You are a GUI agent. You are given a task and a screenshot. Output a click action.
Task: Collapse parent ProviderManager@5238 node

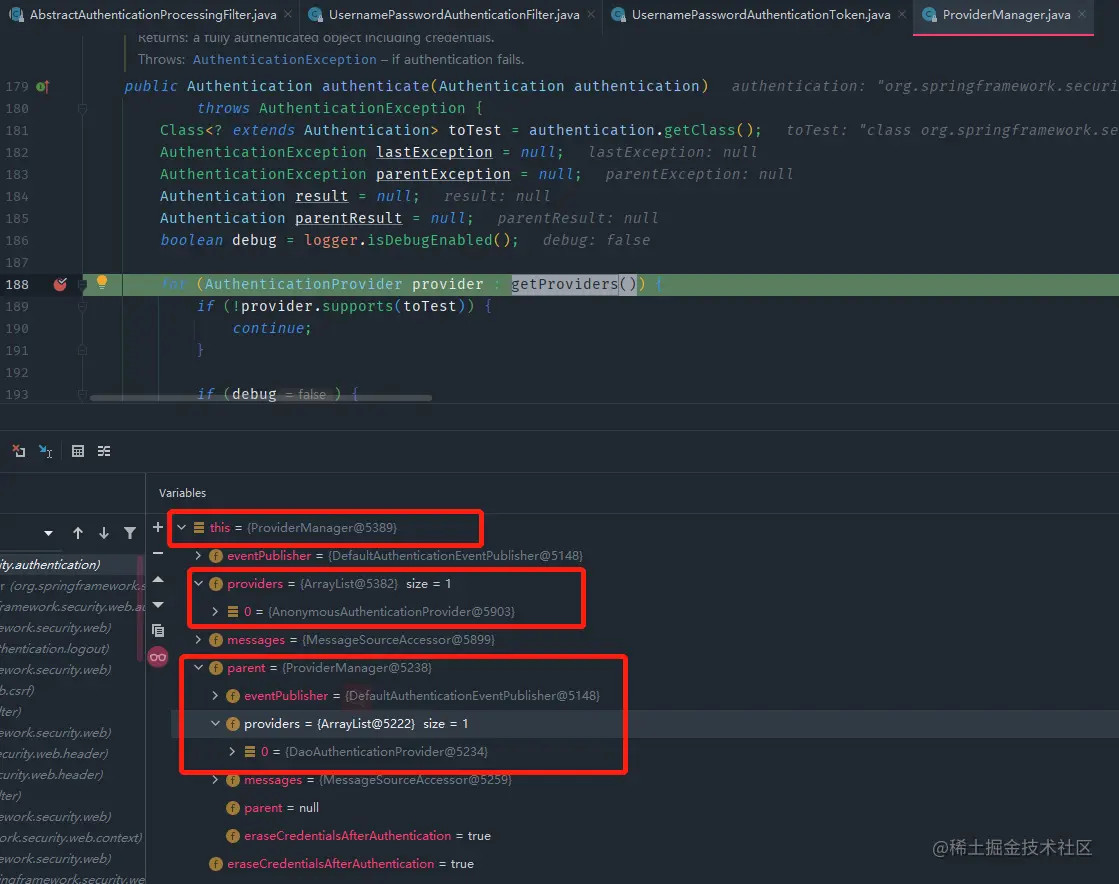(x=198, y=668)
